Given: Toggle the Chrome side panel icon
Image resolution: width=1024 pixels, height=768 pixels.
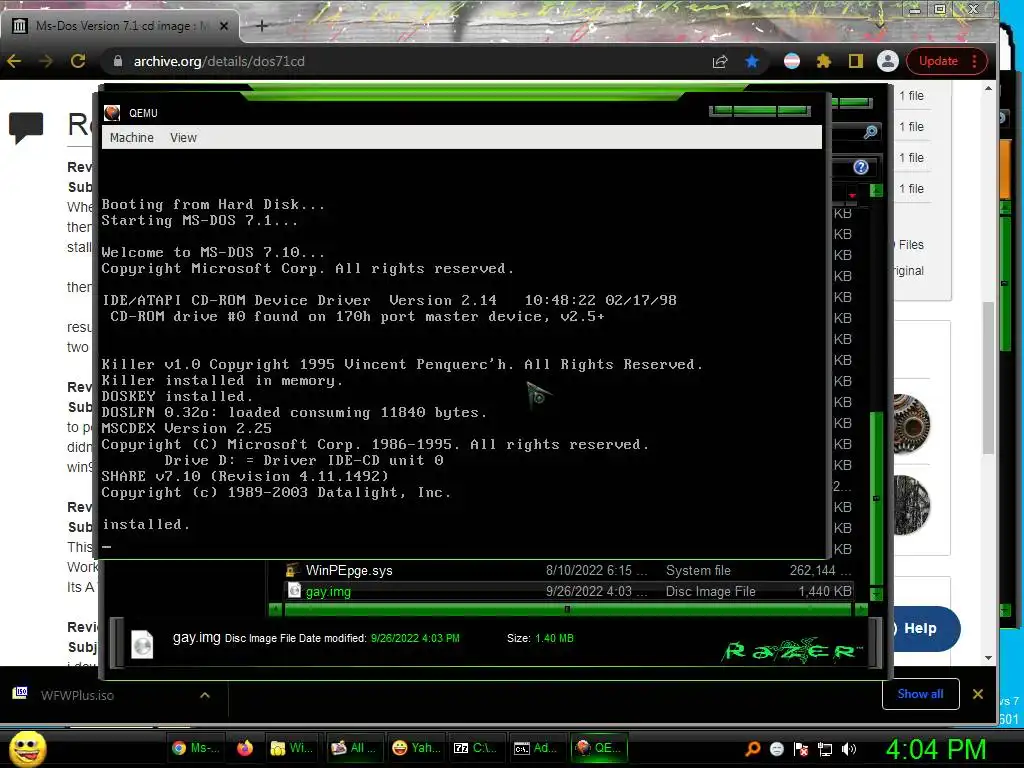Looking at the screenshot, I should (x=855, y=61).
